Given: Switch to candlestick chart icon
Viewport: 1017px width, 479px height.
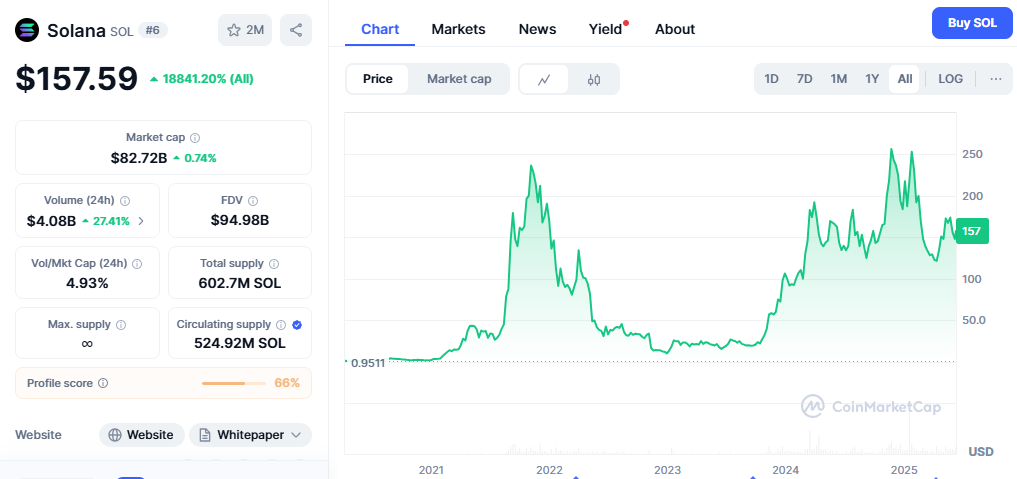Looking at the screenshot, I should coord(593,79).
